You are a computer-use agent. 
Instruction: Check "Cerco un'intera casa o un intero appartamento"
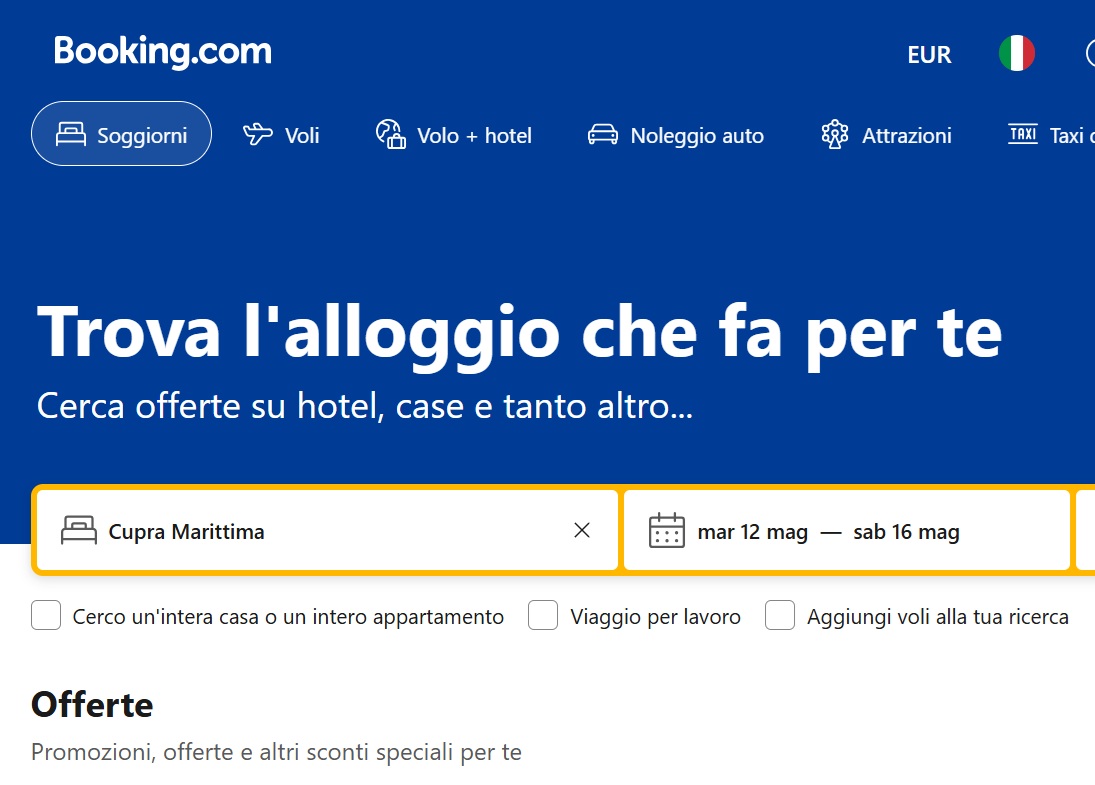tap(46, 616)
